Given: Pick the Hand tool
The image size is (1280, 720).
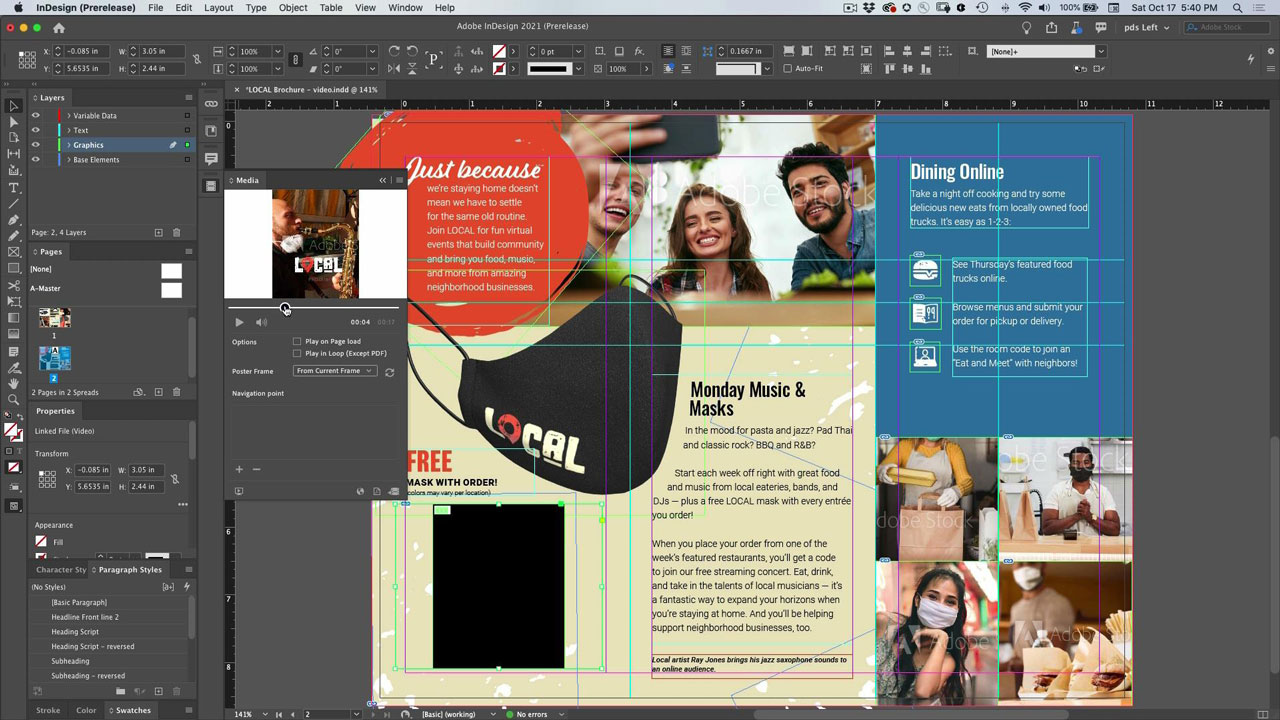Looking at the screenshot, I should click(14, 384).
